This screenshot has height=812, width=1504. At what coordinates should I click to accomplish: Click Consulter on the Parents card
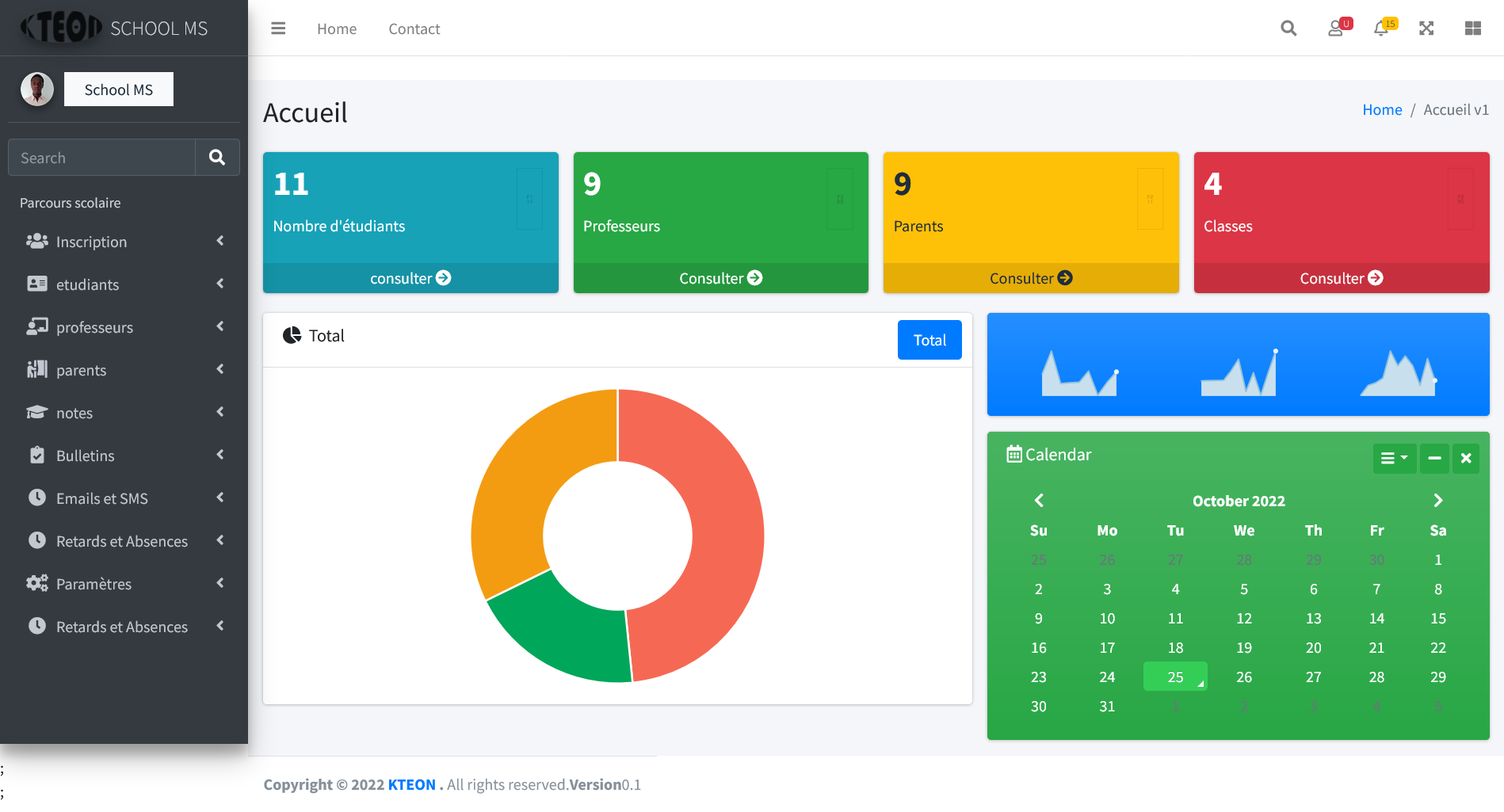pyautogui.click(x=1031, y=278)
